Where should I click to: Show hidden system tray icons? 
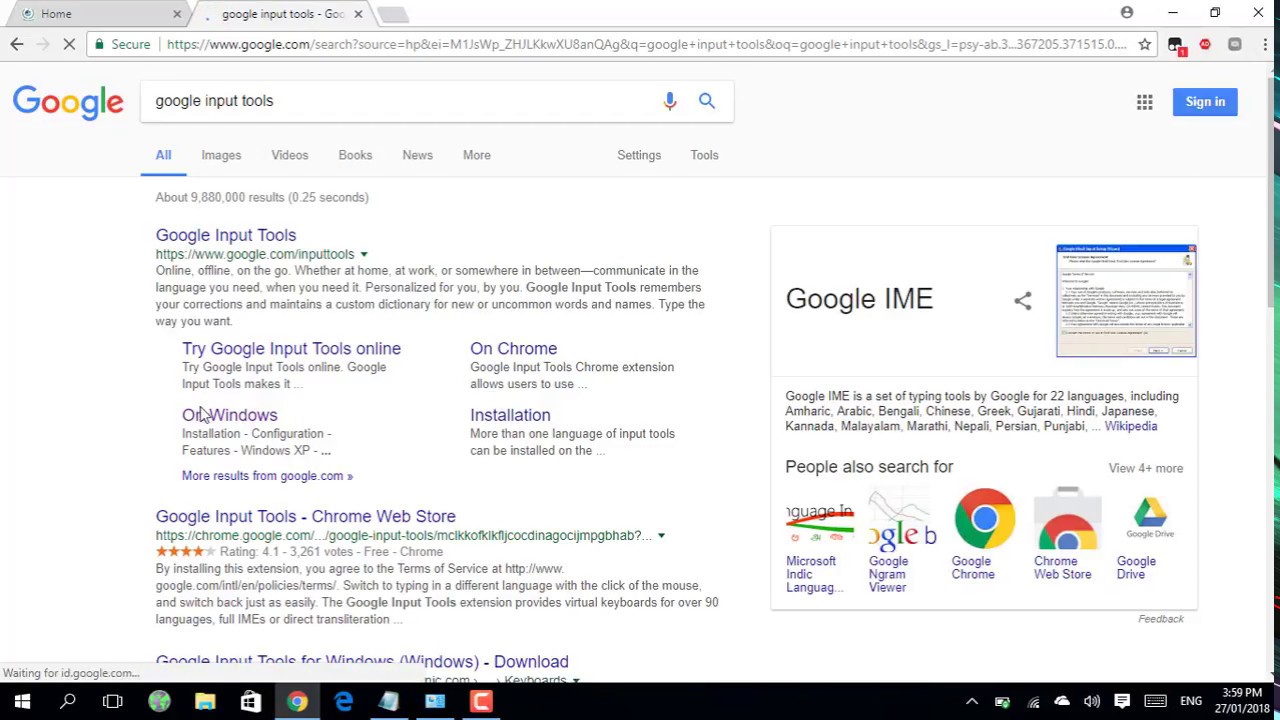tap(972, 701)
